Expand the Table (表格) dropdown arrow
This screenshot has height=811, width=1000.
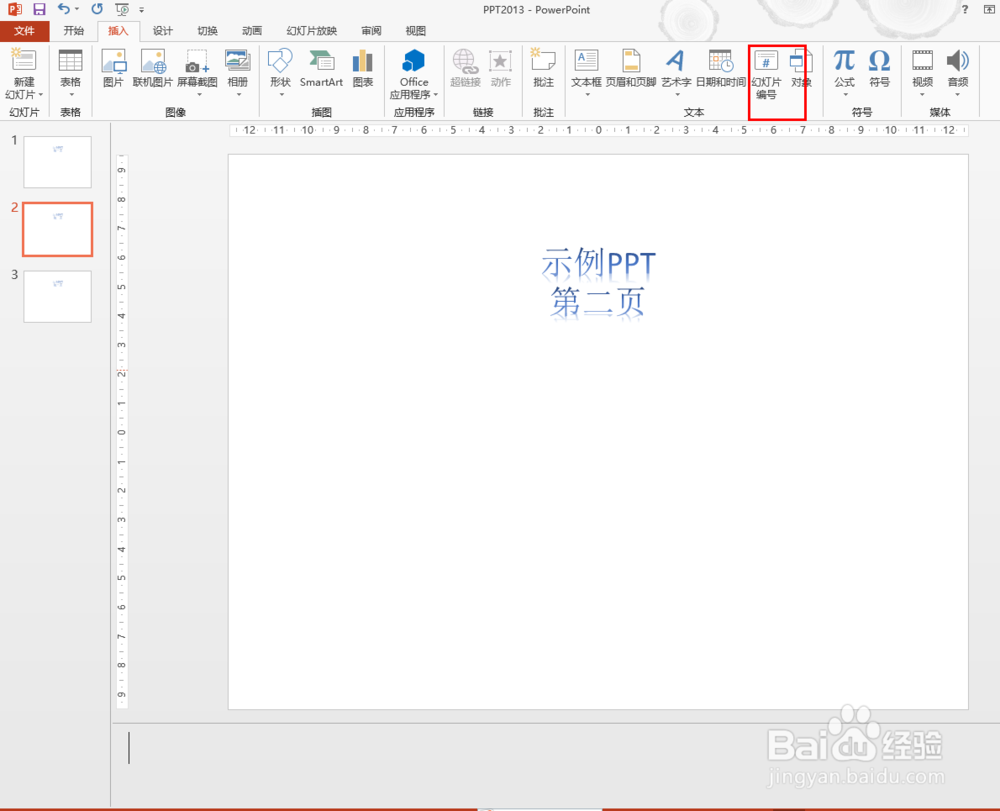pyautogui.click(x=71, y=94)
